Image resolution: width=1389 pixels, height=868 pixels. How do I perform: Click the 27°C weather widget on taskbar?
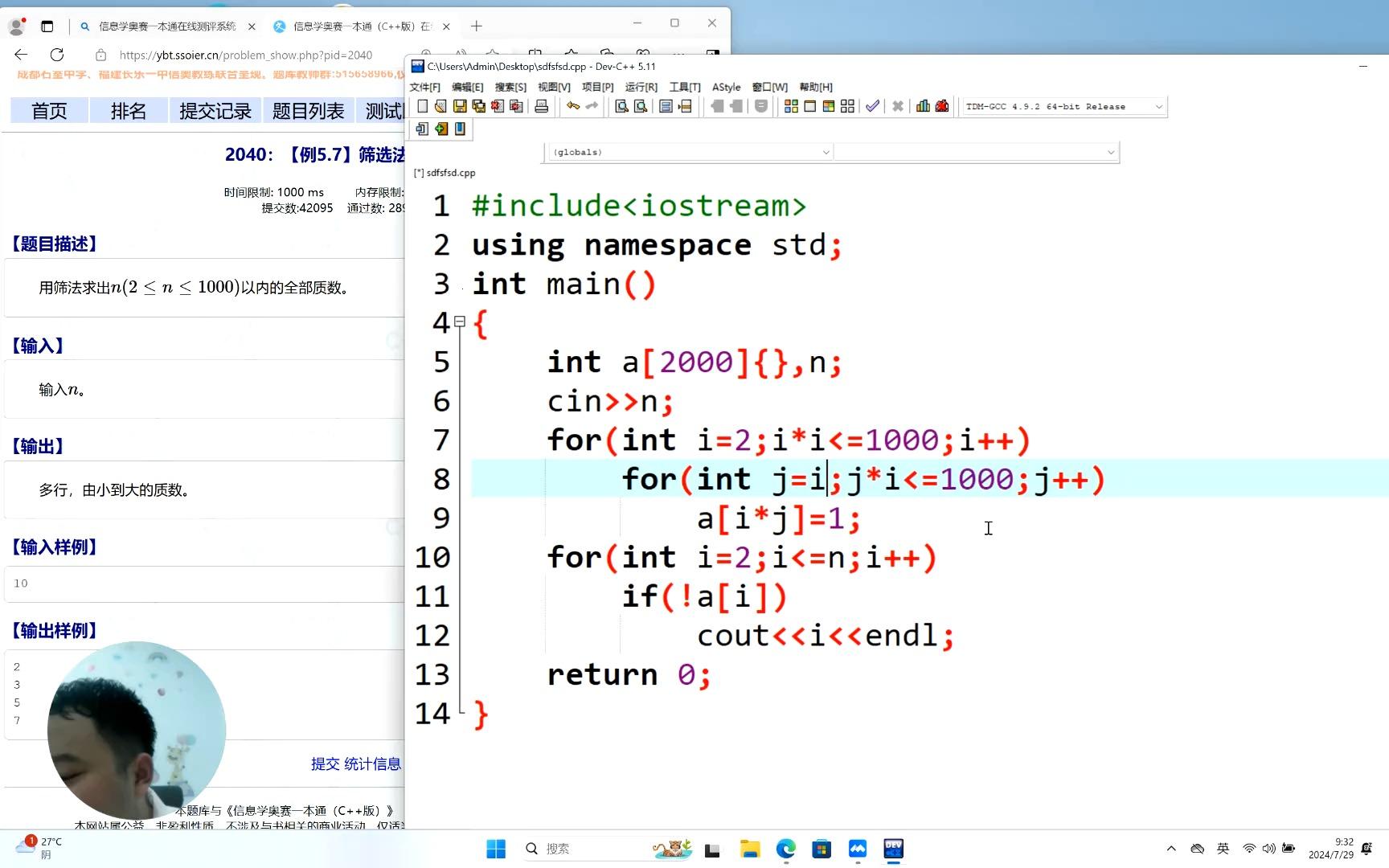(x=39, y=848)
